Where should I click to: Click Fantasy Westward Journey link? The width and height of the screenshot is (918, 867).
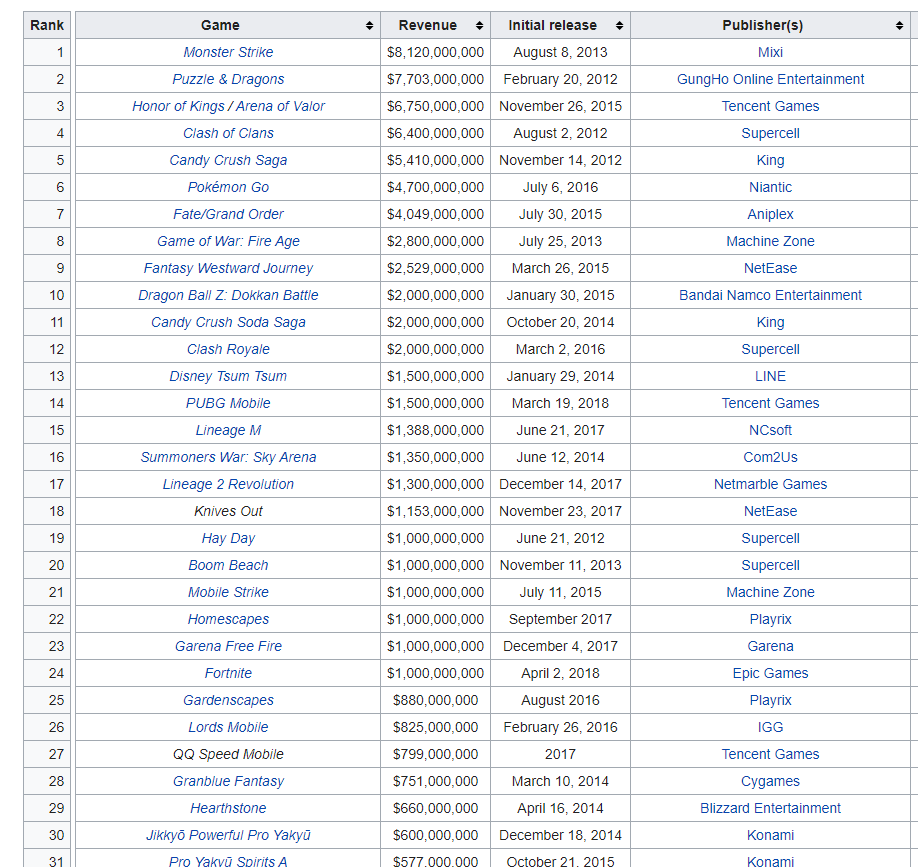click(x=228, y=268)
